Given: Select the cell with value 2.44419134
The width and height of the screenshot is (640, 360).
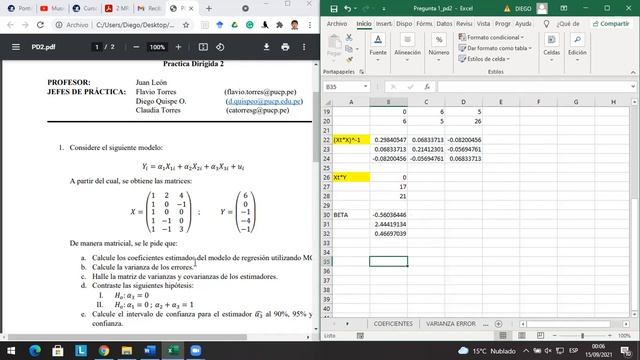Looking at the screenshot, I should pyautogui.click(x=389, y=224).
